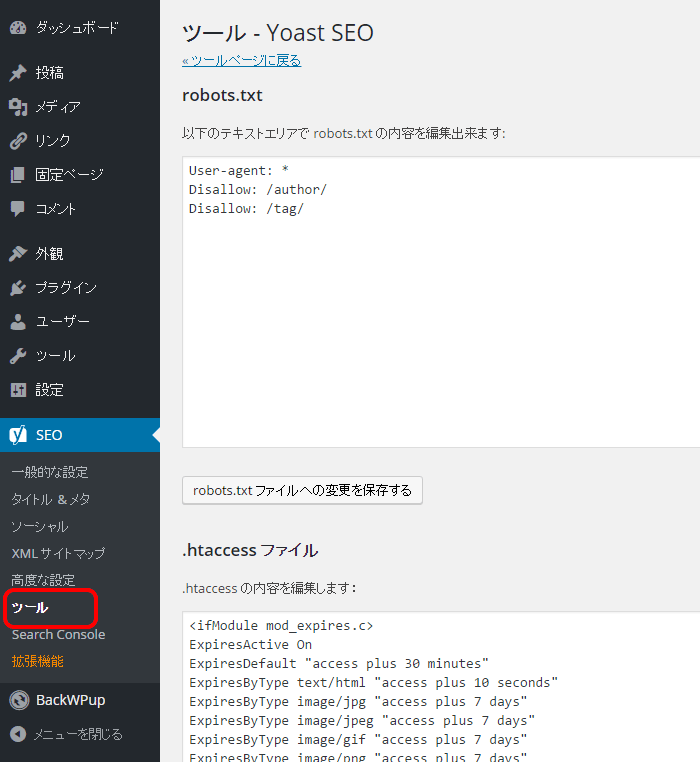
Task: Click the media icon next to メディア
Action: click(x=18, y=107)
